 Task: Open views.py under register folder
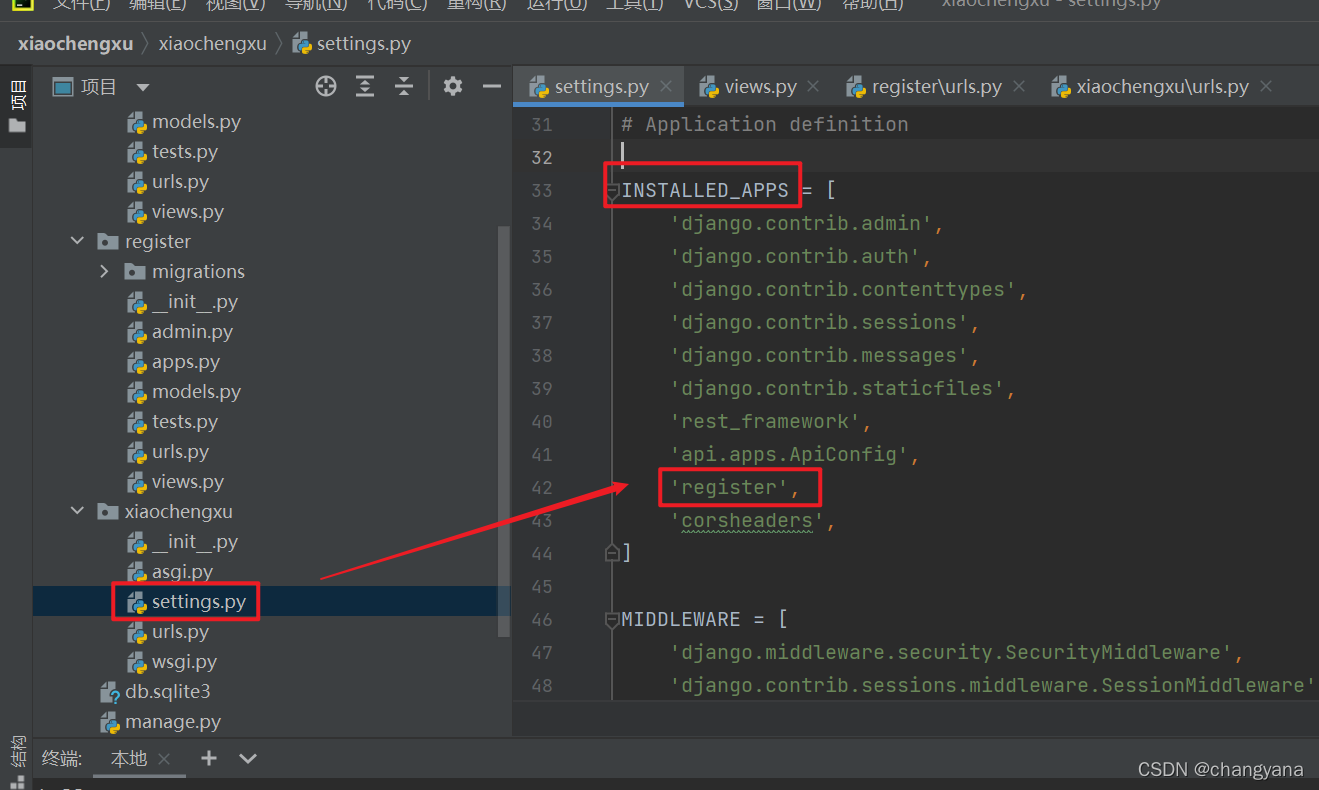click(188, 481)
